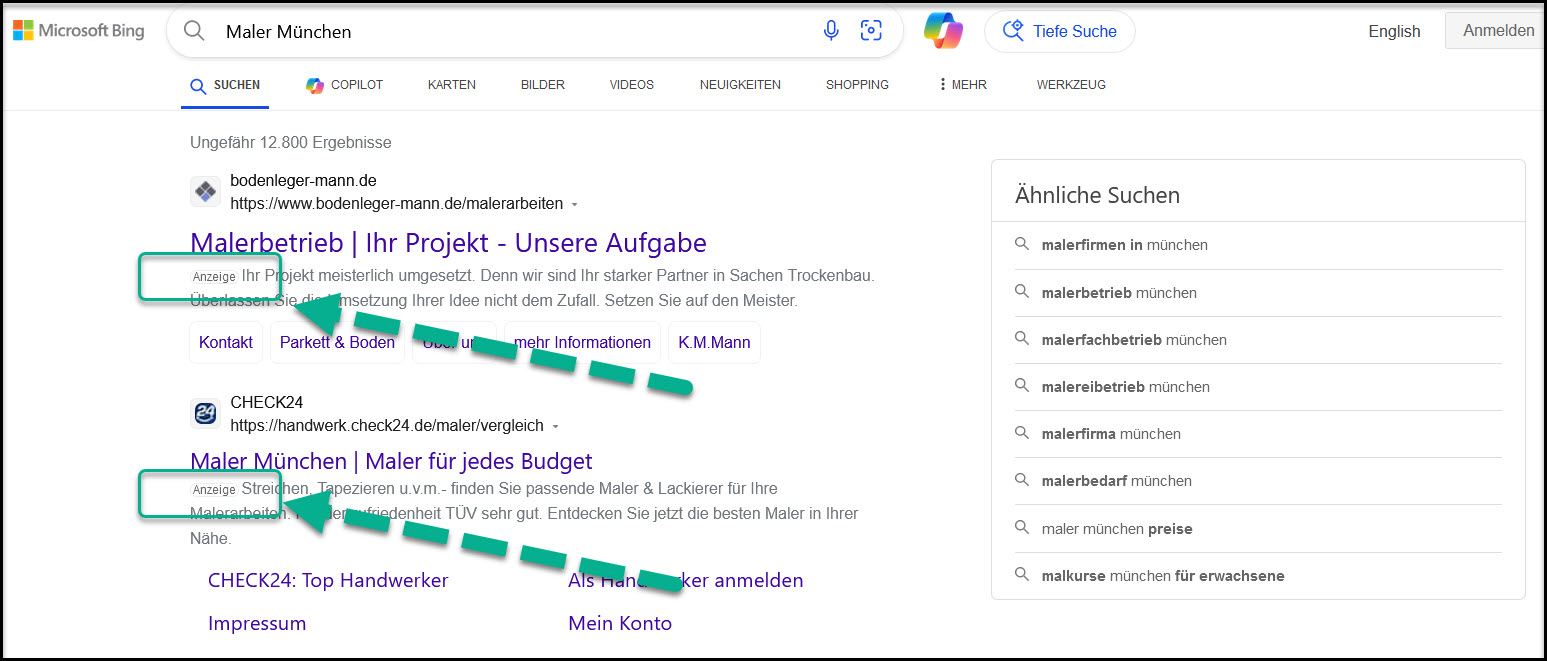The height and width of the screenshot is (661, 1547).
Task: Switch to the BILDER tab
Action: point(543,85)
